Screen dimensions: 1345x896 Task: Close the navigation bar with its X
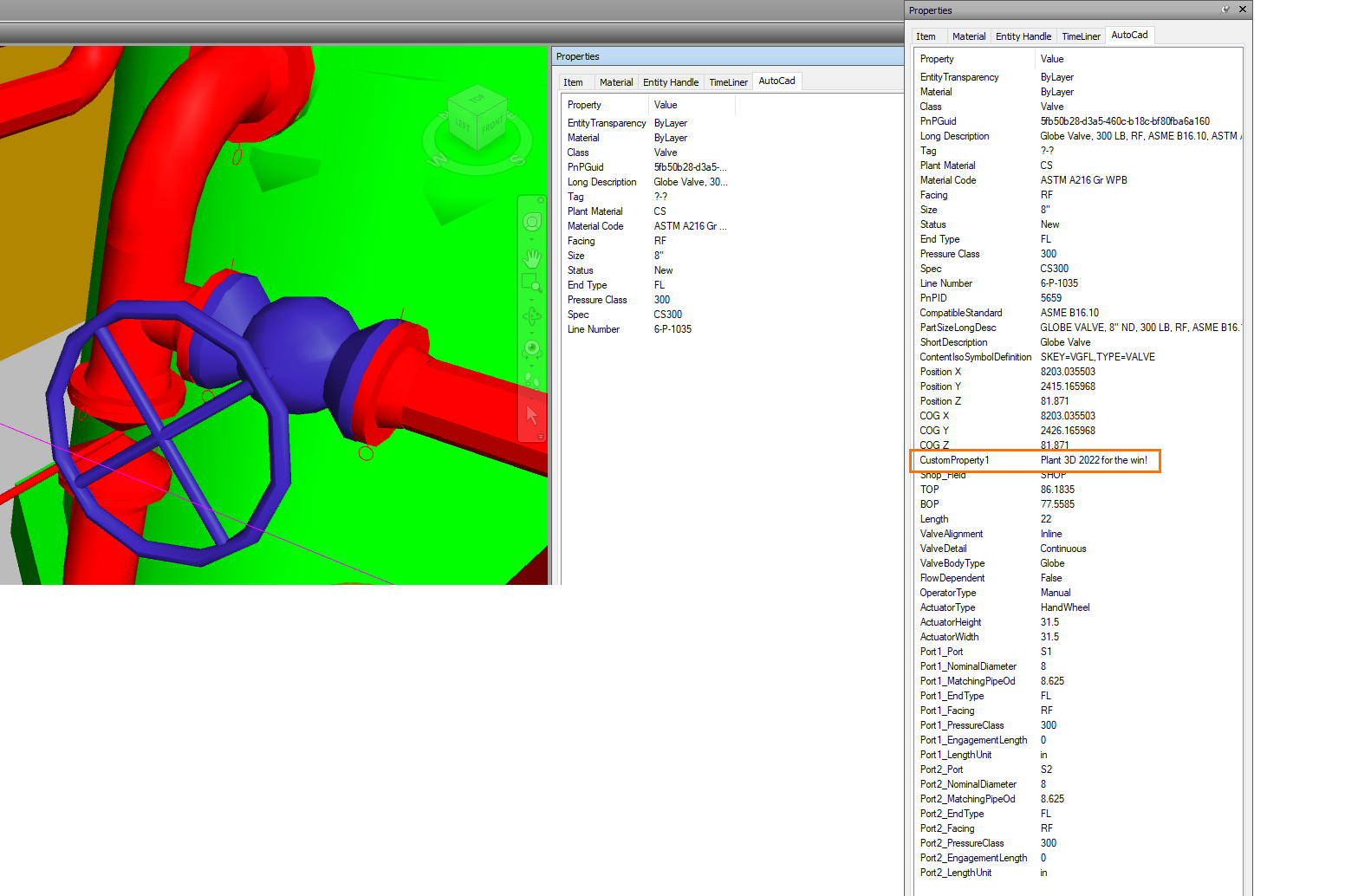coord(541,200)
